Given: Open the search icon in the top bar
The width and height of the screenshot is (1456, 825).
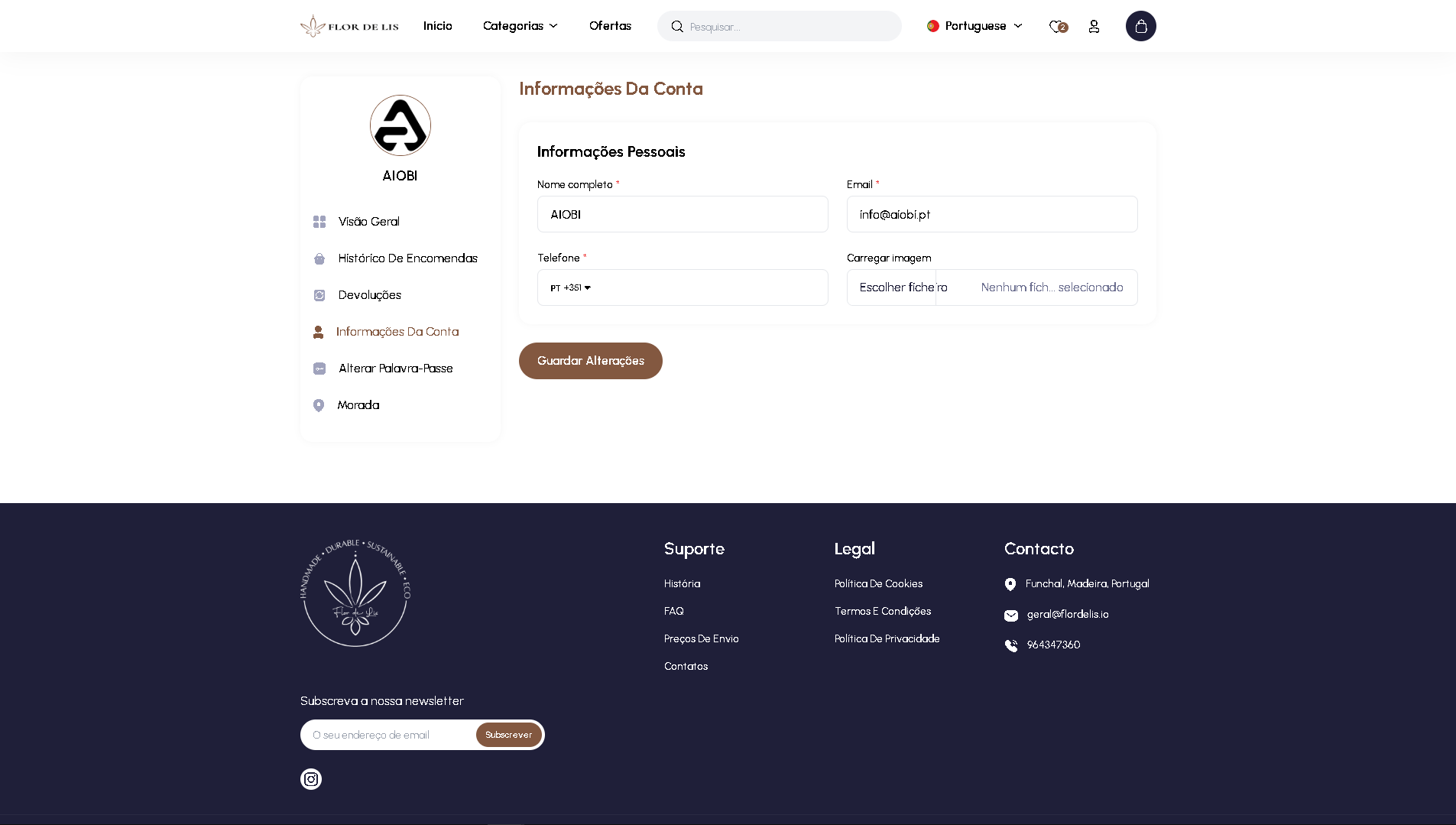Looking at the screenshot, I should point(677,26).
